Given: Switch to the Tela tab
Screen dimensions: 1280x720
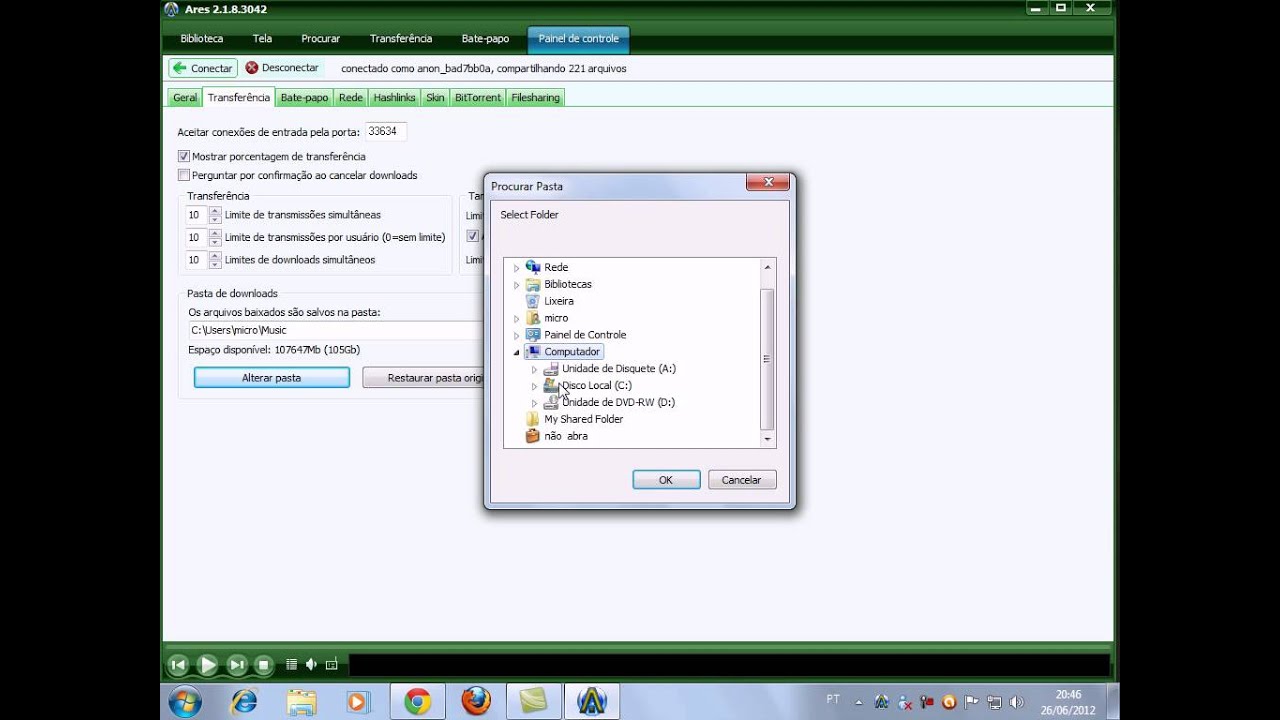Looking at the screenshot, I should click(262, 39).
